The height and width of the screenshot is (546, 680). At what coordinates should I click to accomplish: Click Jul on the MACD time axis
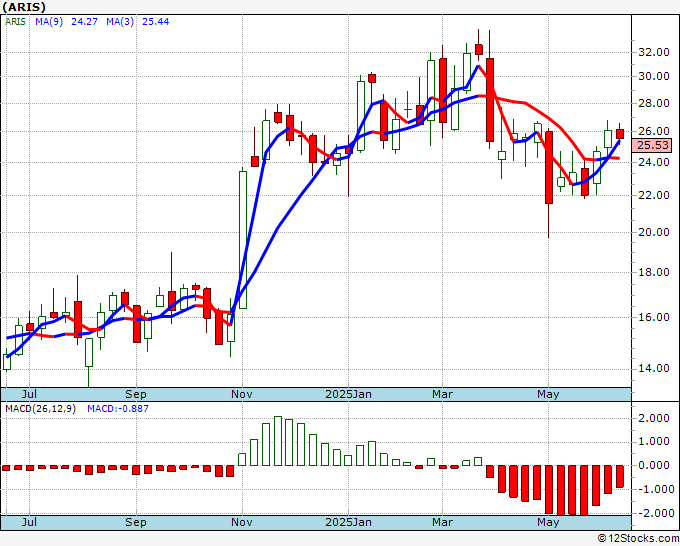tap(29, 522)
